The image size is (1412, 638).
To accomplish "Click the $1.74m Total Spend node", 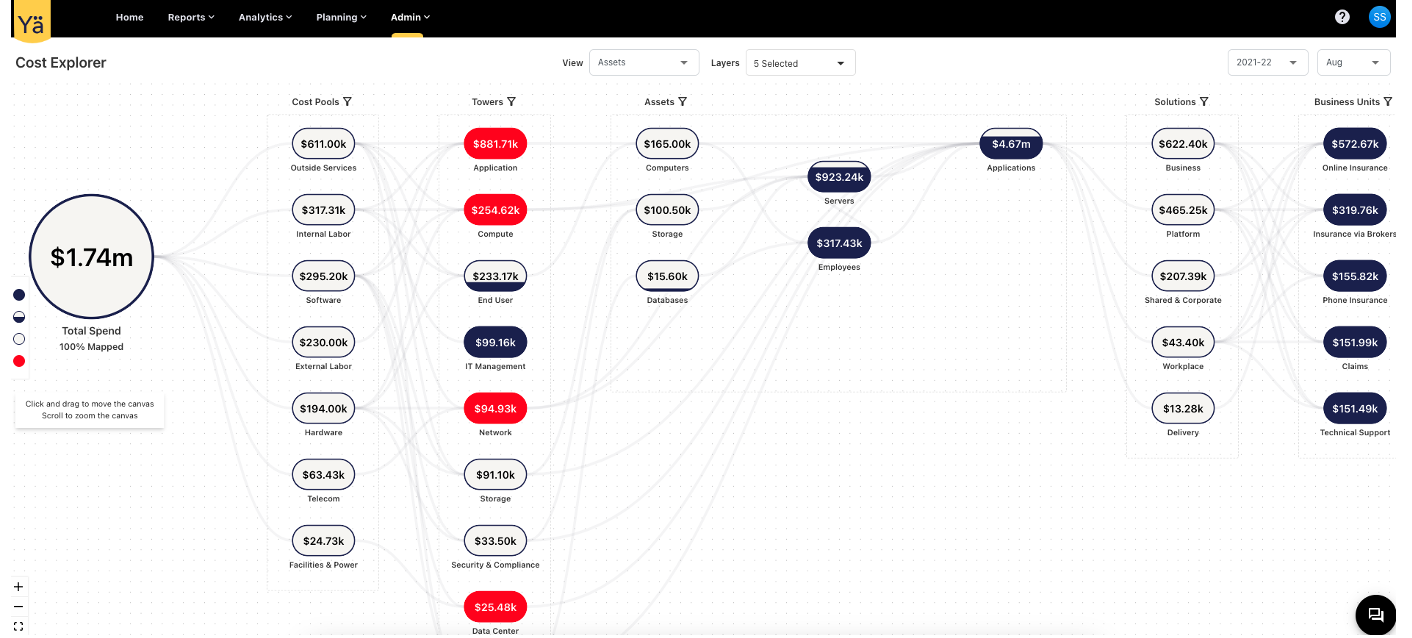I will (91, 257).
